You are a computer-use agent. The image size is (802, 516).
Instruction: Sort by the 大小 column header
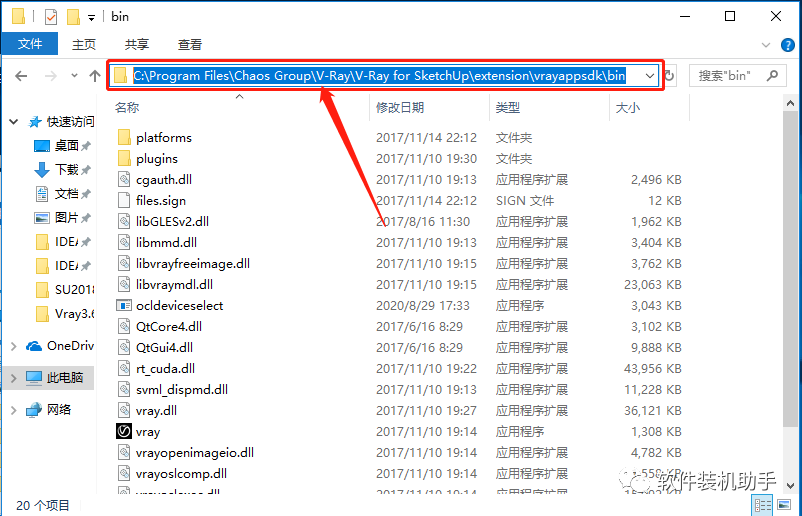coord(628,107)
